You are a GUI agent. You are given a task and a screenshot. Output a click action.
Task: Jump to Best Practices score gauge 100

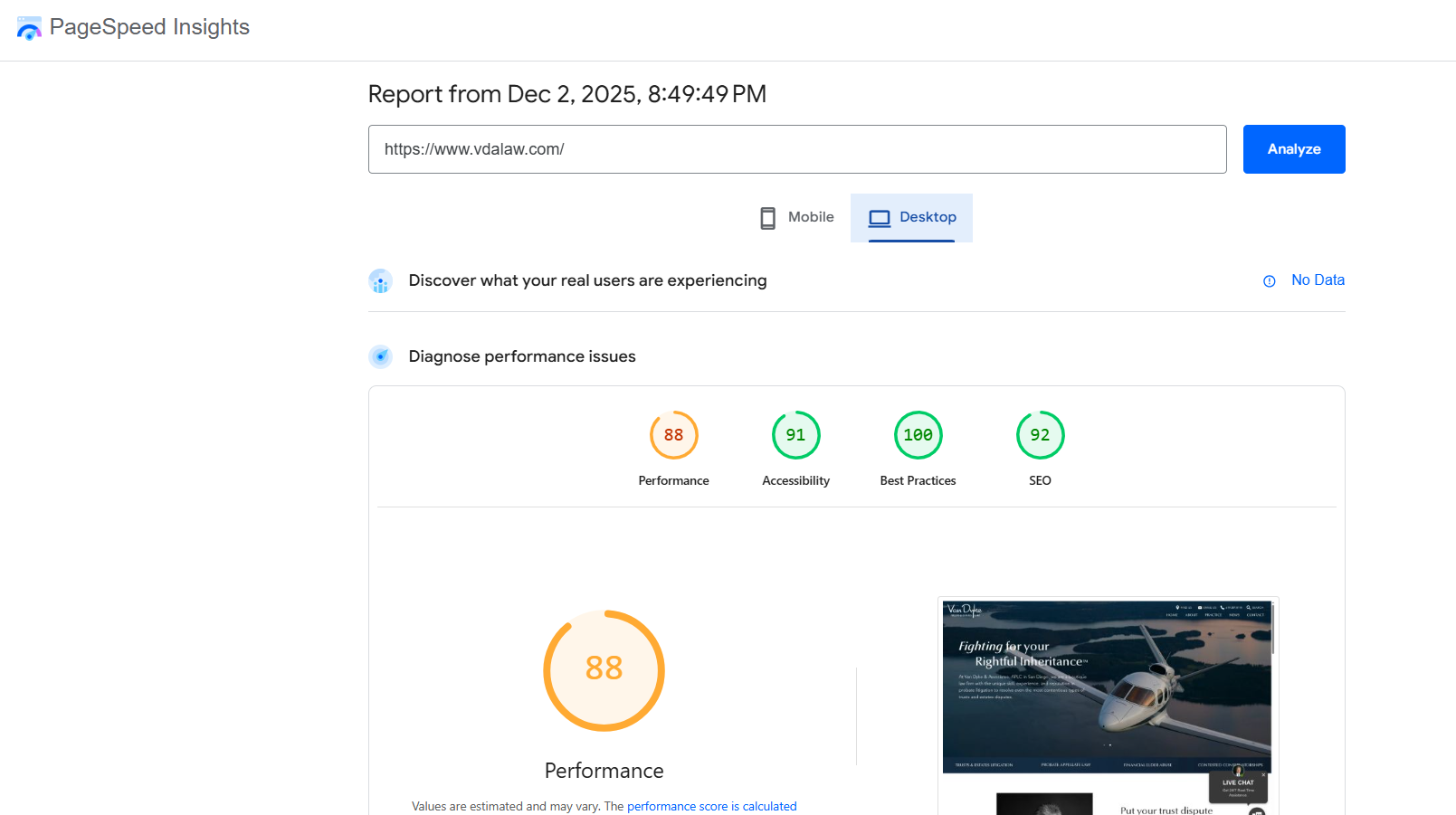point(918,435)
